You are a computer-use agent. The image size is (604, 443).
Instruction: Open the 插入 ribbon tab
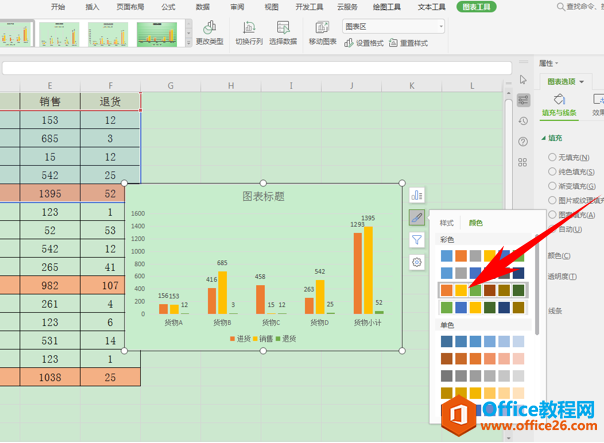pyautogui.click(x=92, y=6)
